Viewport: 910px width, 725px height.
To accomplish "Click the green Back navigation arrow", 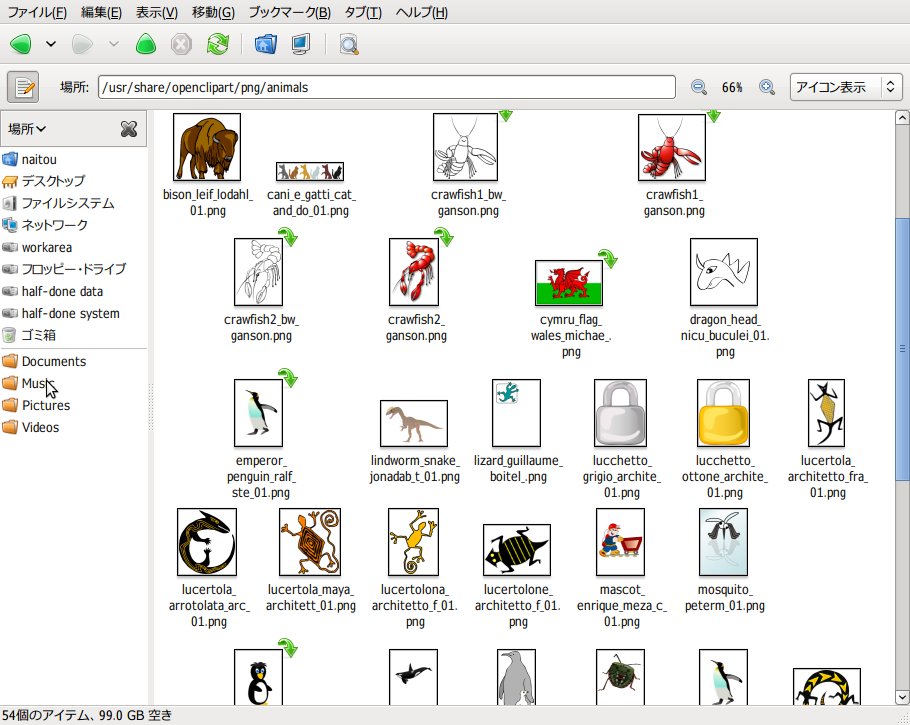I will coord(22,44).
